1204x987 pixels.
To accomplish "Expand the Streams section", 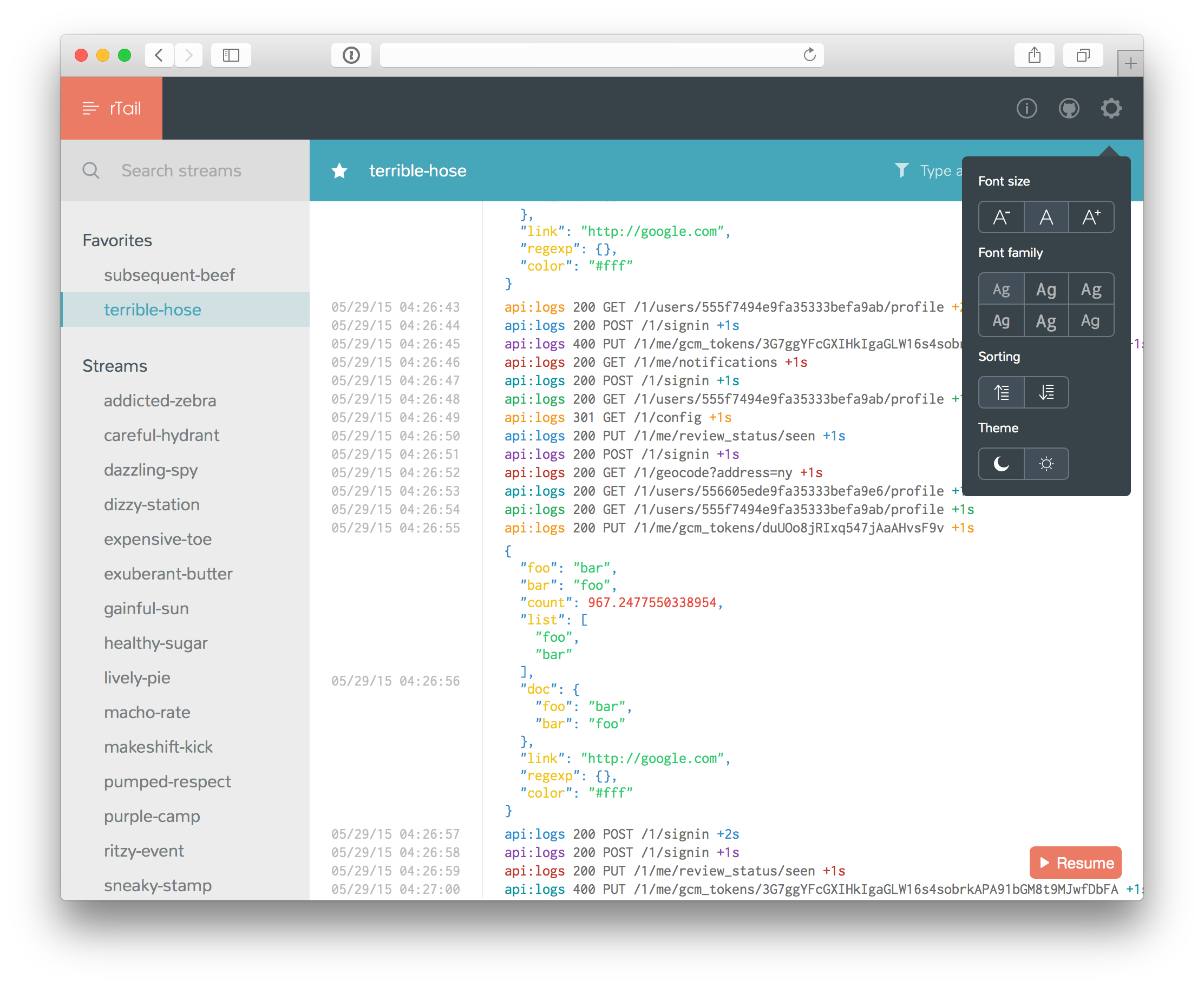I will point(112,364).
